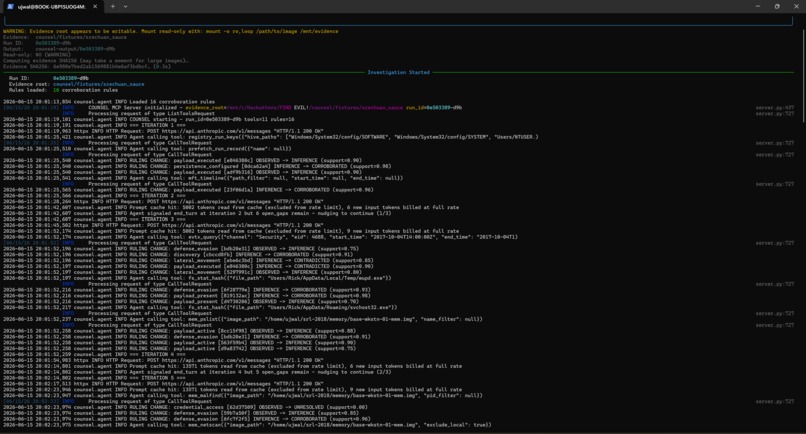Click the PowerShell icon on the terminal tab
Viewport: 806px width, 434px height.
(x=10, y=7)
